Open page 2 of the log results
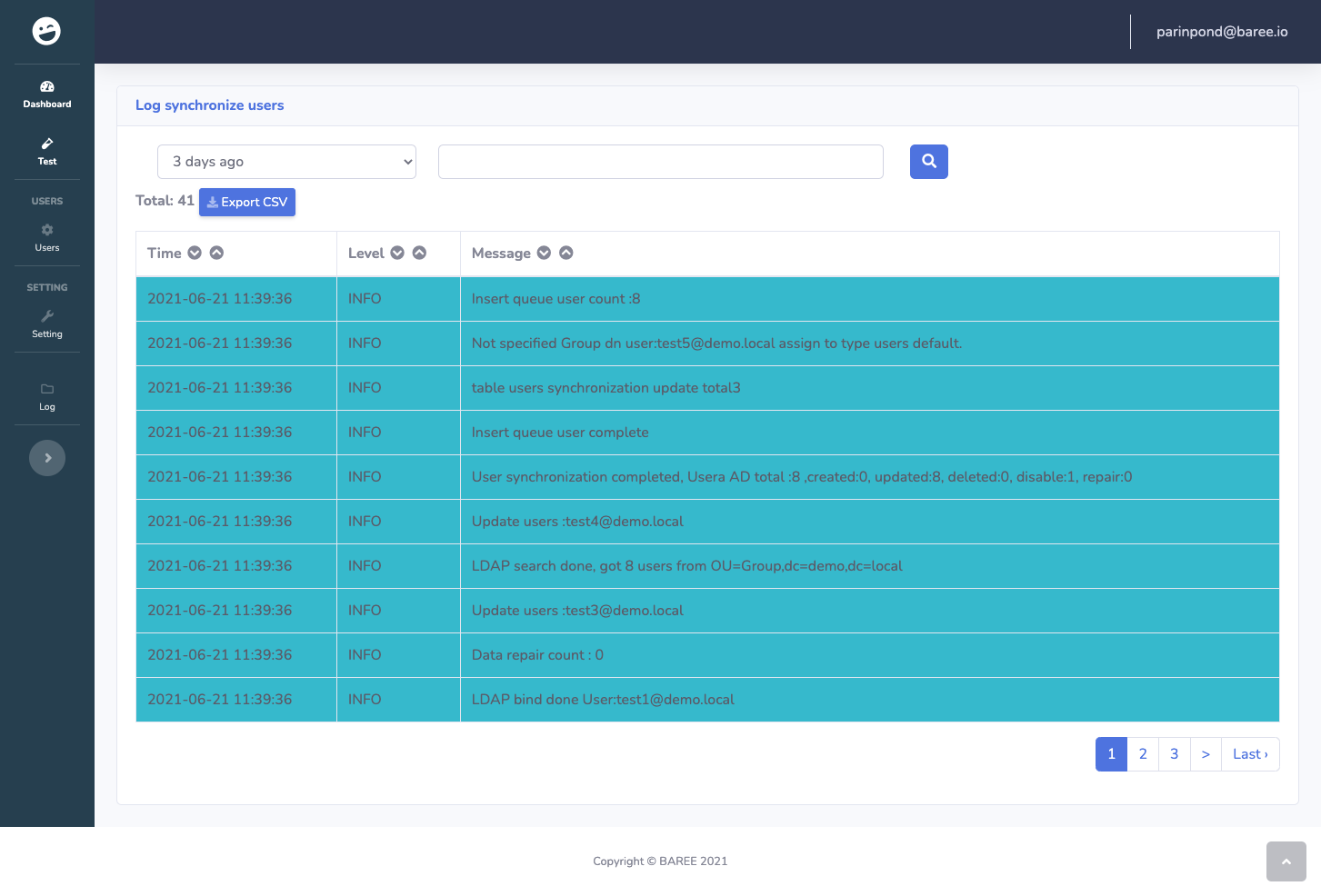This screenshot has height=896, width=1321. [x=1142, y=753]
